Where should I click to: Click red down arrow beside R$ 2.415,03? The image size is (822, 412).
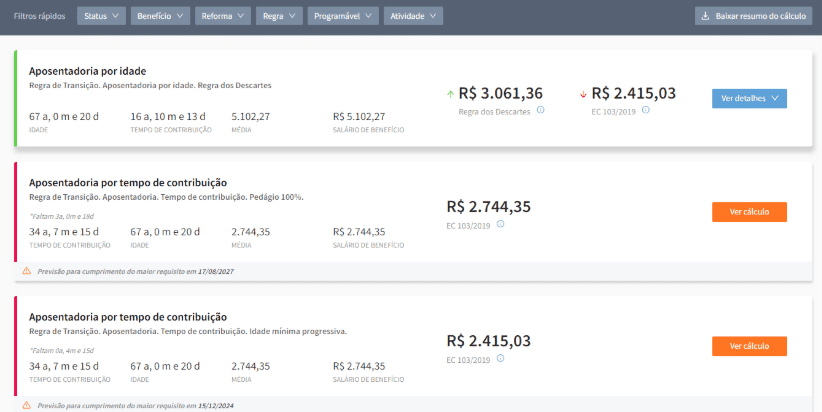click(x=583, y=95)
